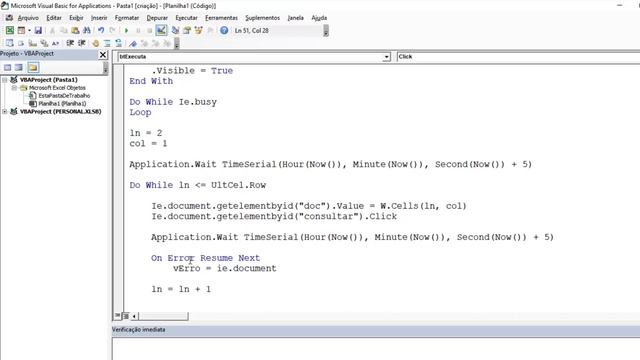Open the Properties Window icon
The image size is (640, 360).
click(187, 30)
